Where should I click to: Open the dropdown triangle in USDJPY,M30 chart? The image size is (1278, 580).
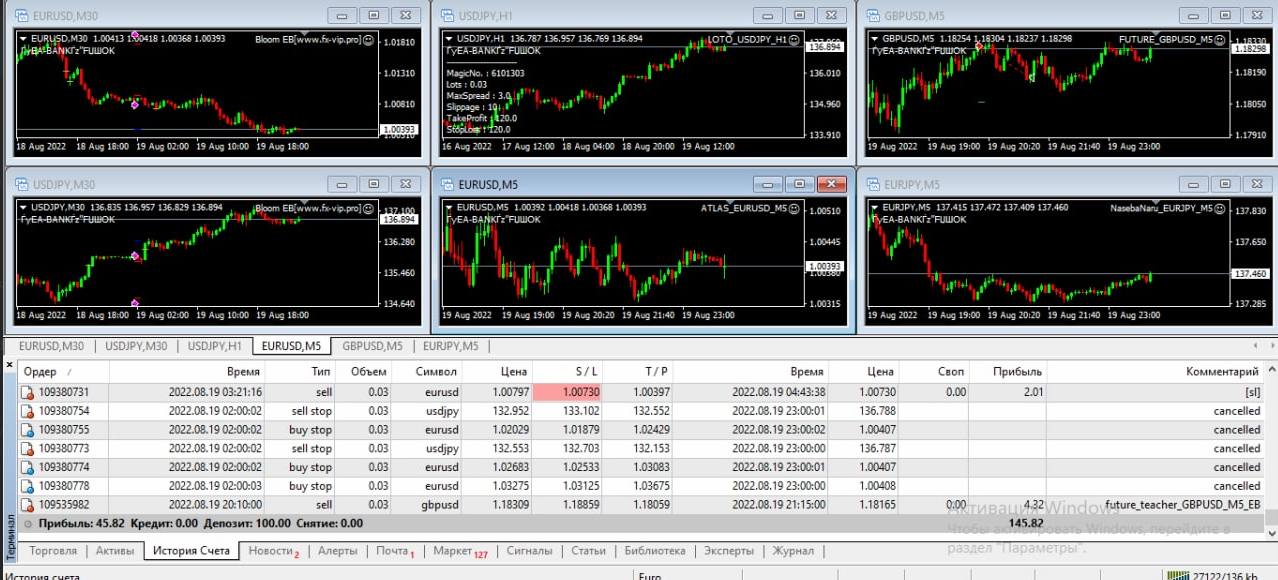(x=24, y=208)
